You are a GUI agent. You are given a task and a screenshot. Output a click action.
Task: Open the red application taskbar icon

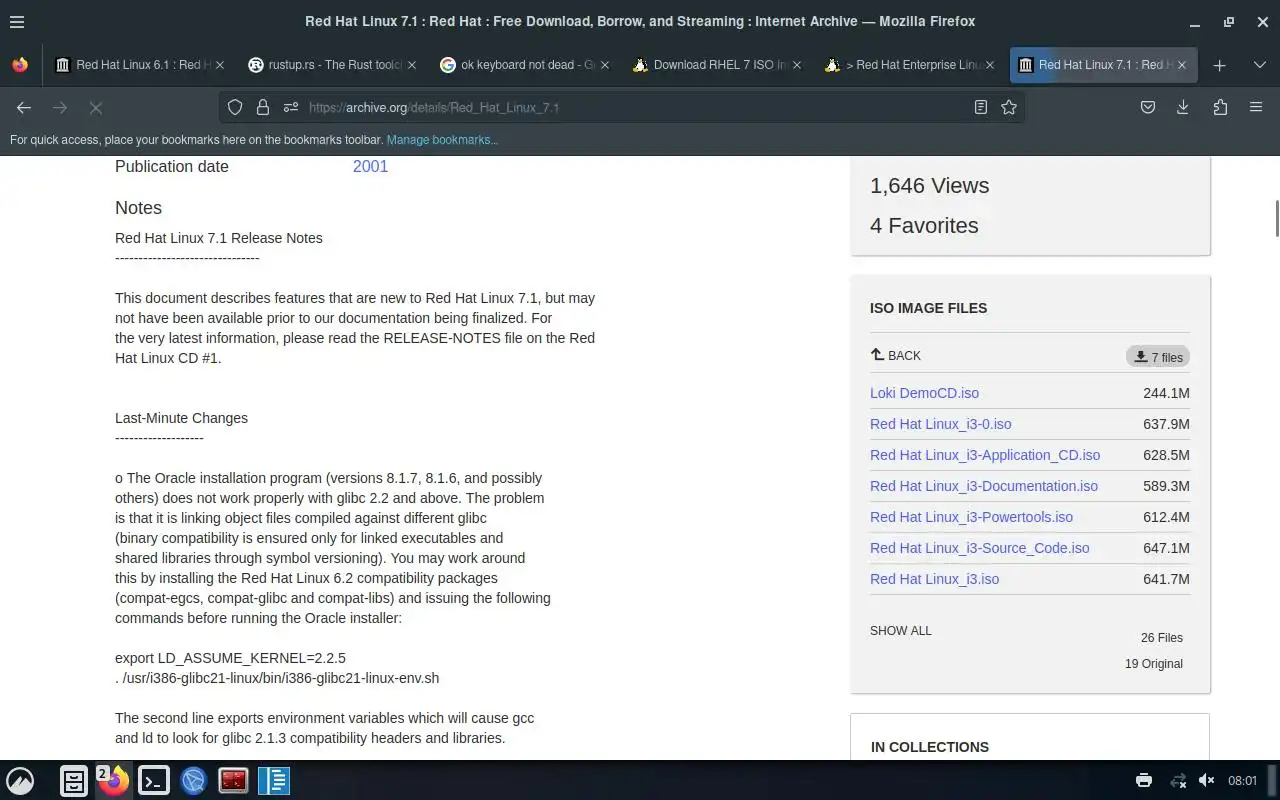pos(234,781)
